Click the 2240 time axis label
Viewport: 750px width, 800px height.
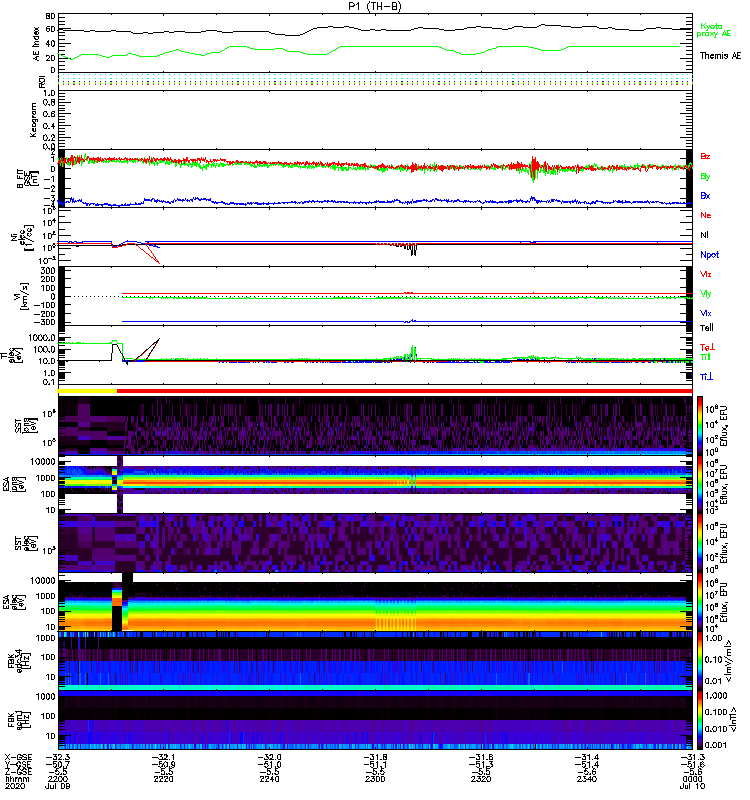click(269, 779)
